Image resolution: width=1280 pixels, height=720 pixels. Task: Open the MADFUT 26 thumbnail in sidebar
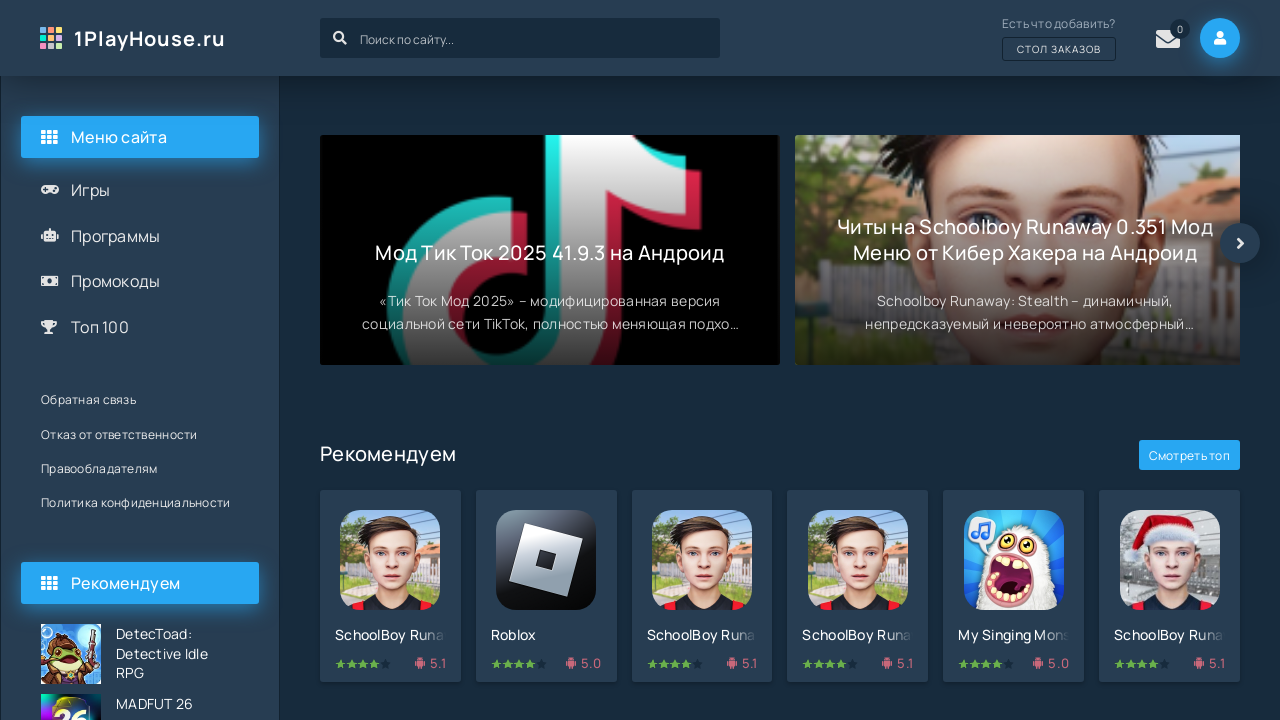coord(71,707)
